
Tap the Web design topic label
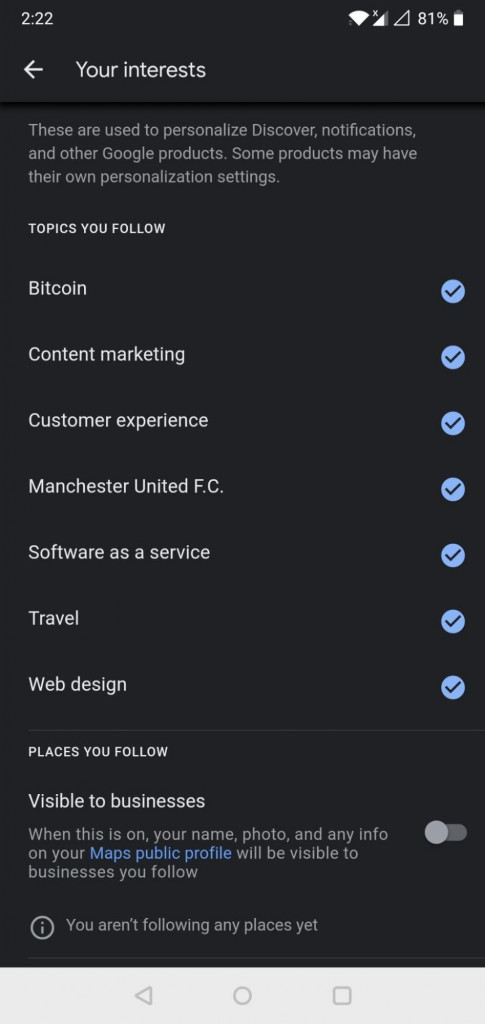(78, 684)
